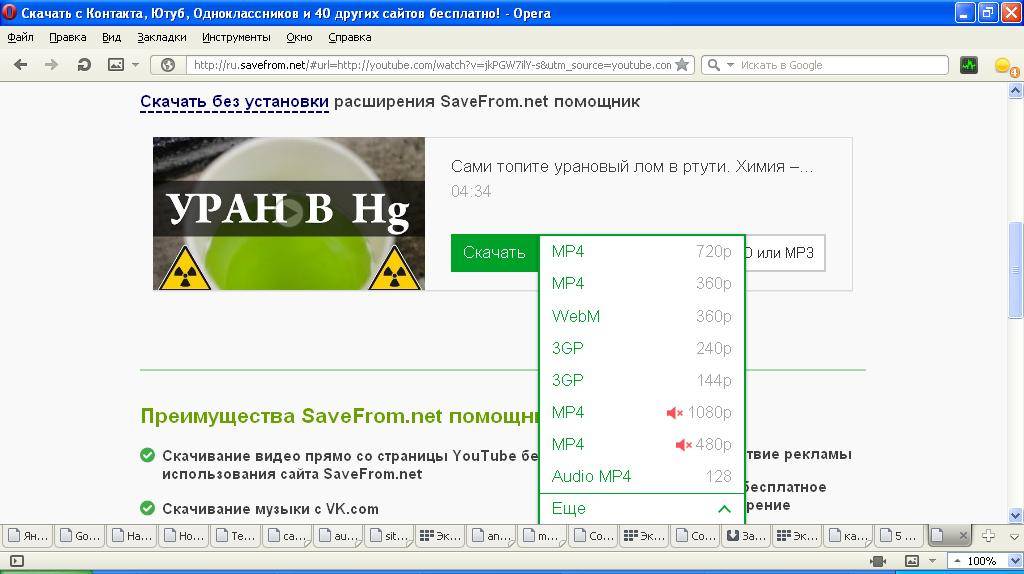This screenshot has height=574, width=1024.
Task: Switch to the 'Ян…' tab
Action: tap(28, 535)
